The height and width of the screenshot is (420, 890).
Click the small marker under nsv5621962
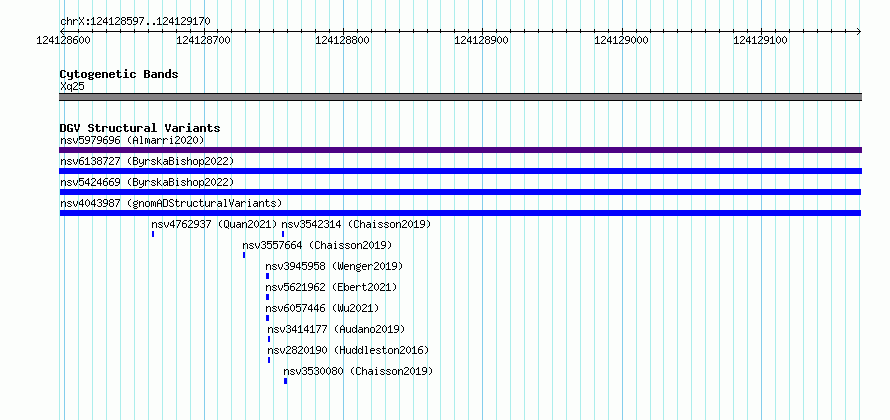(x=267, y=297)
